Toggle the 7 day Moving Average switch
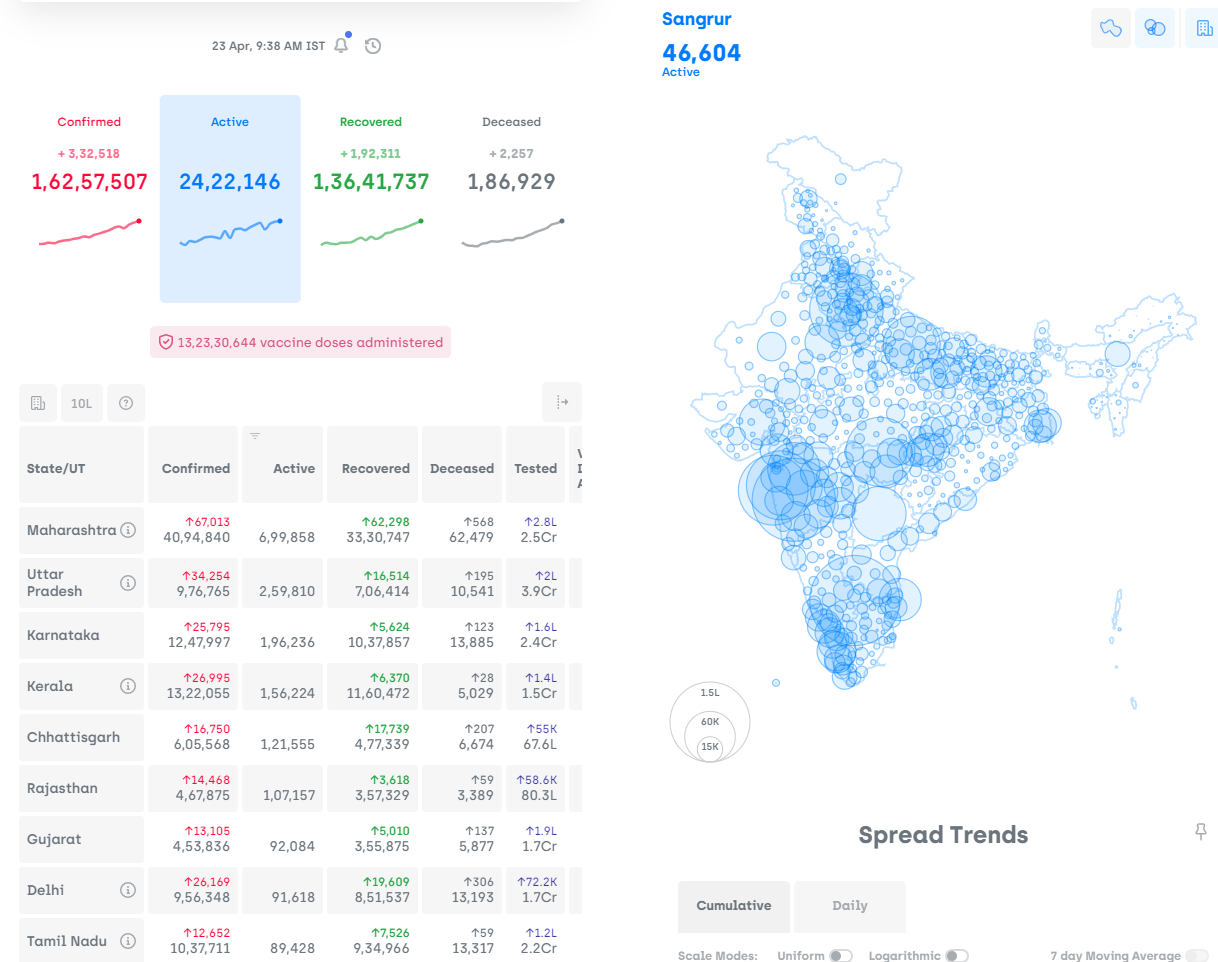Image resolution: width=1218 pixels, height=962 pixels. click(1195, 956)
